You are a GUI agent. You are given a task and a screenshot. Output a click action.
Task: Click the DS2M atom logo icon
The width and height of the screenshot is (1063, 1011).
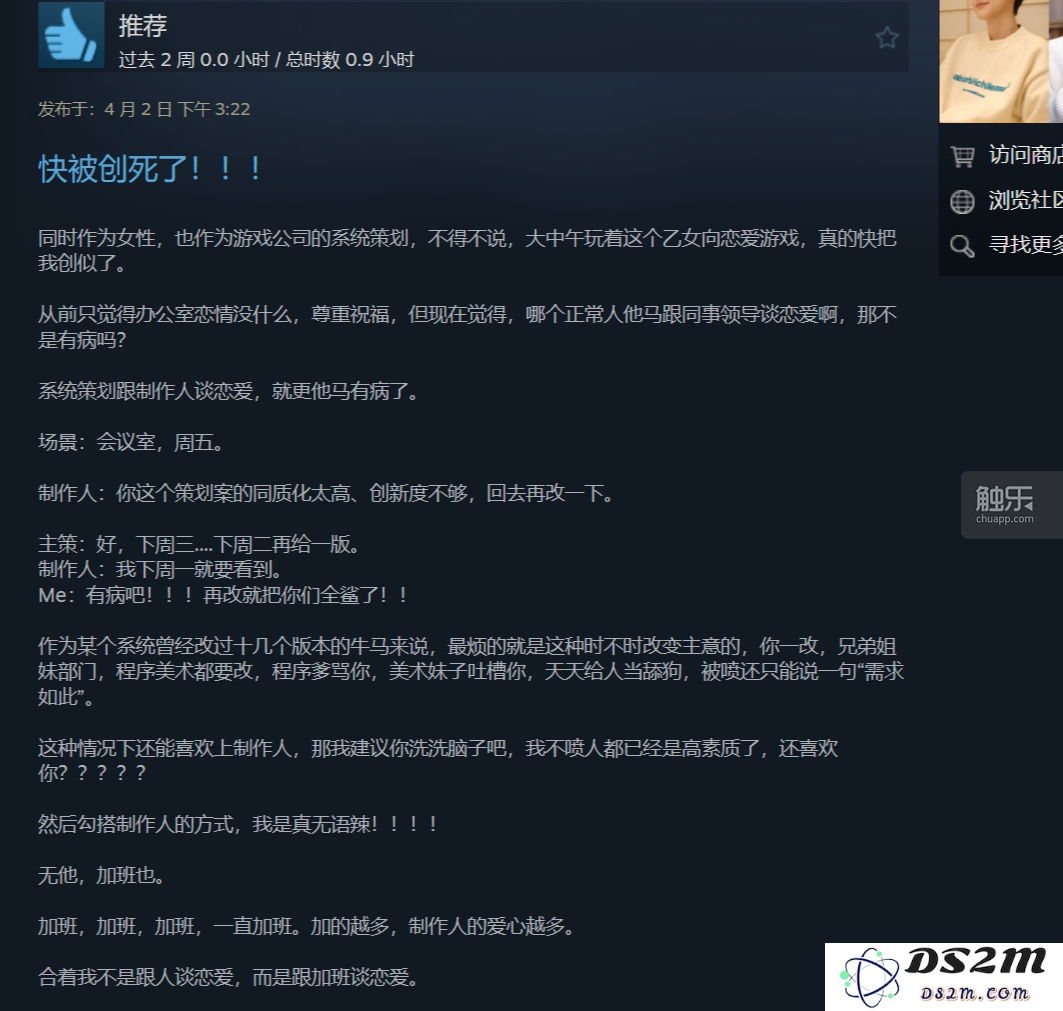pos(869,976)
